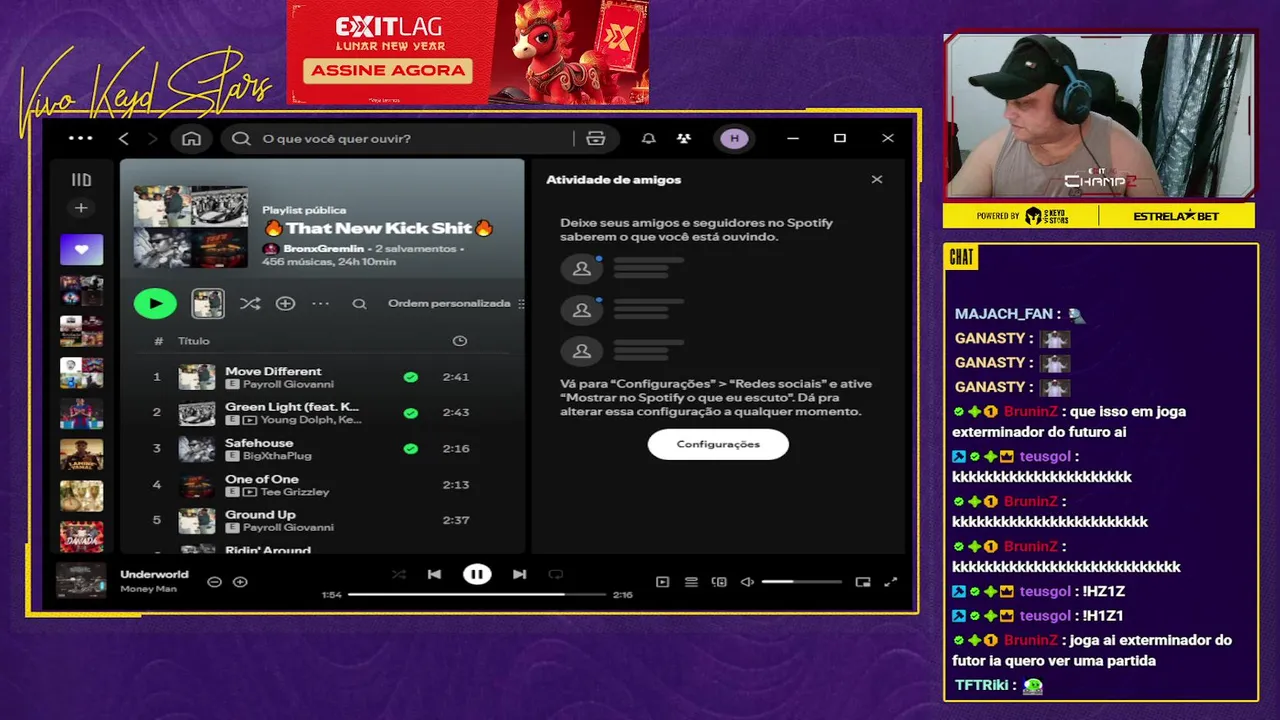This screenshot has height=720, width=1280.
Task: Play the That New Kick Shit playlist
Action: tap(155, 303)
